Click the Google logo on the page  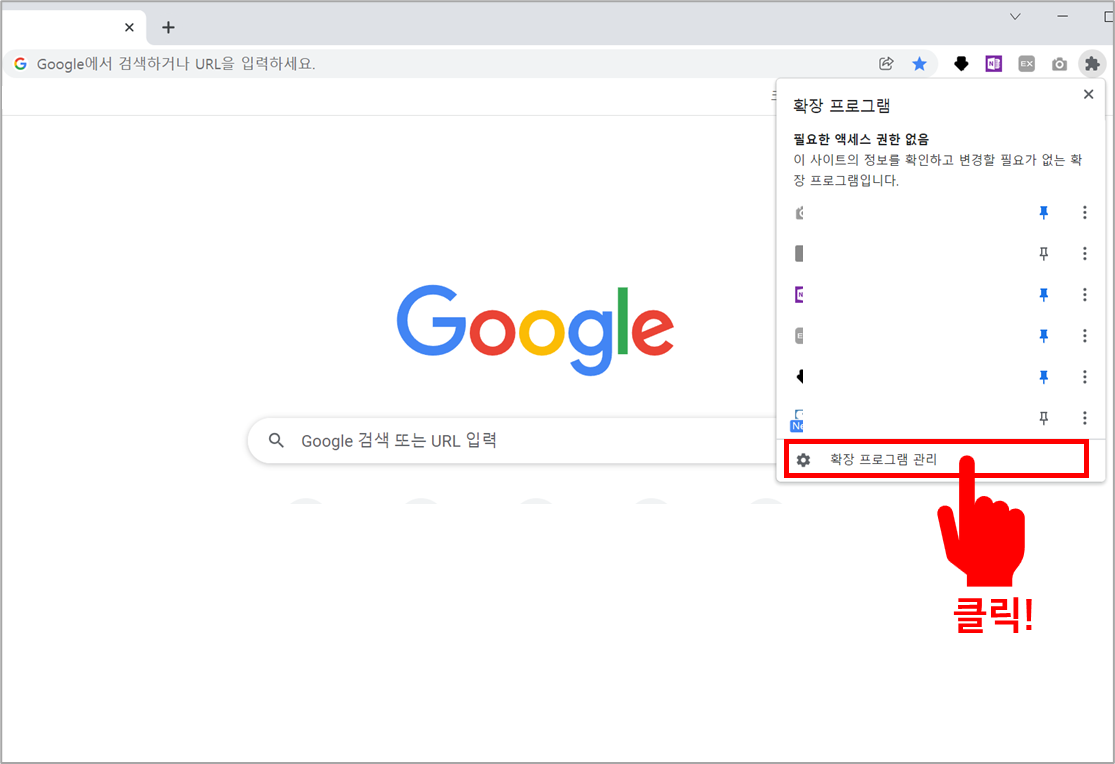[x=535, y=329]
